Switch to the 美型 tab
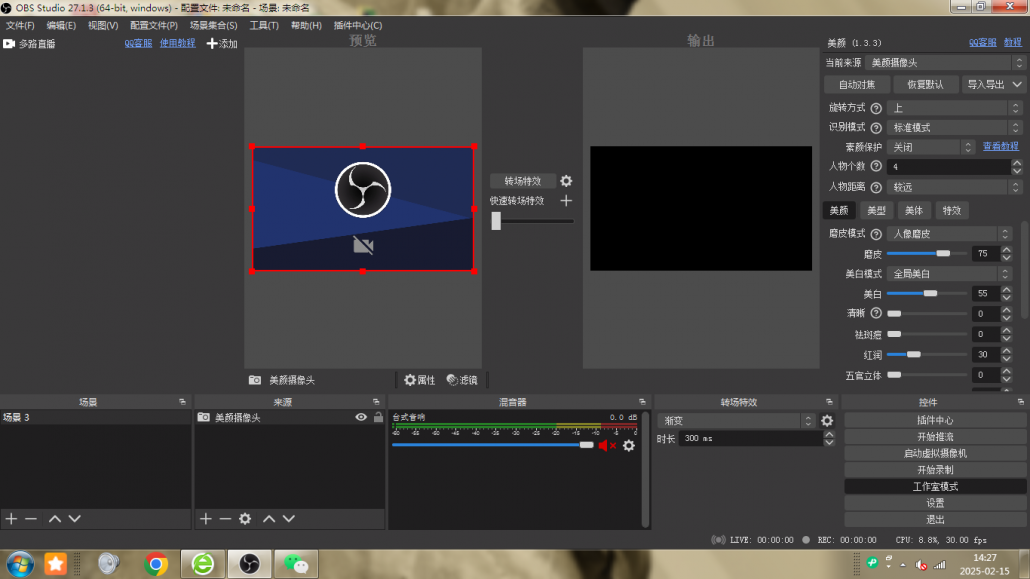Viewport: 1030px width, 579px height. [876, 211]
